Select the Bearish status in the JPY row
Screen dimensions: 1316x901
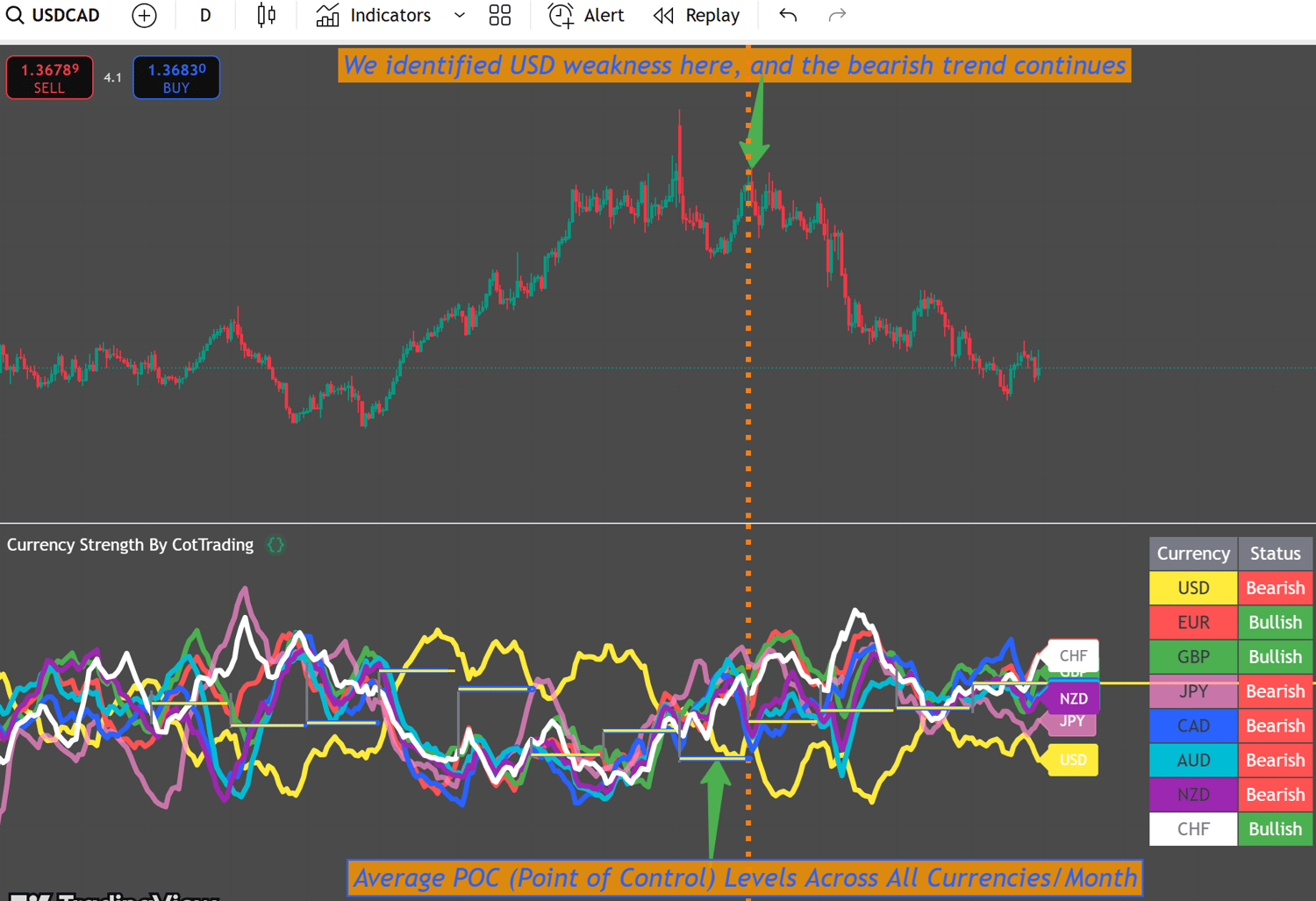coord(1275,691)
